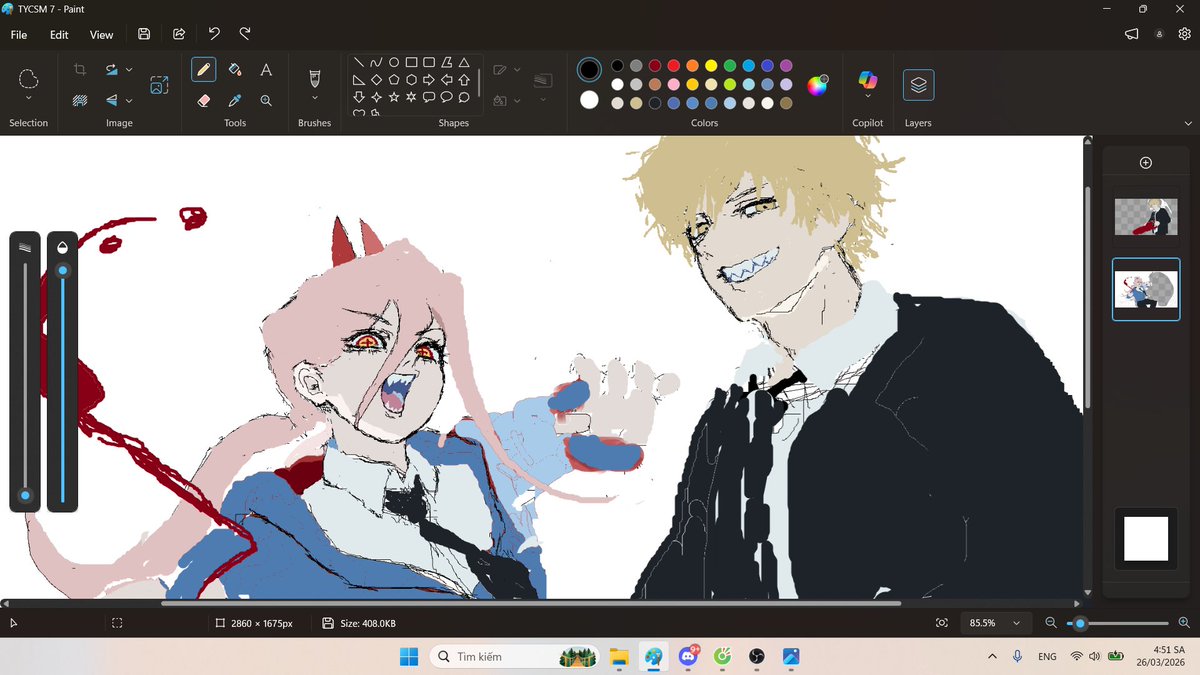This screenshot has height=675, width=1200.
Task: Select the Eraser tool
Action: (204, 100)
